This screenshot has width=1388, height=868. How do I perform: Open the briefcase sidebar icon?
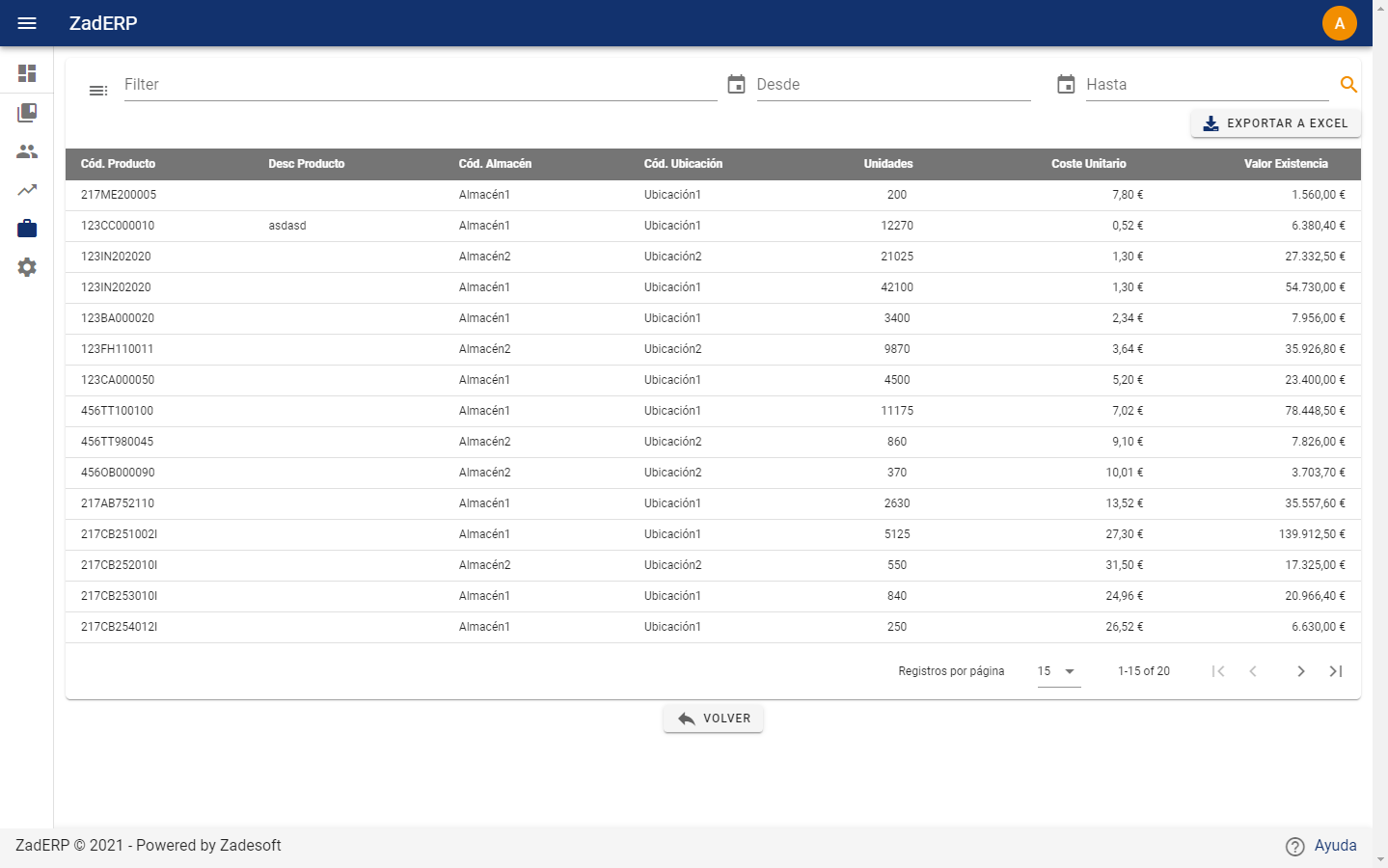[27, 229]
